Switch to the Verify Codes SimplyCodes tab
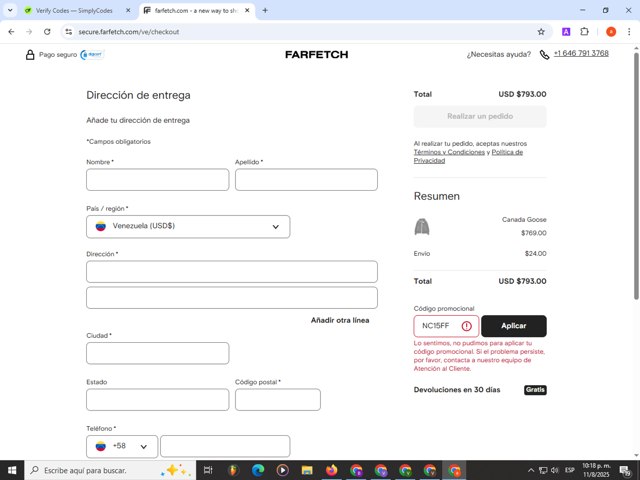The width and height of the screenshot is (640, 480). [x=73, y=11]
